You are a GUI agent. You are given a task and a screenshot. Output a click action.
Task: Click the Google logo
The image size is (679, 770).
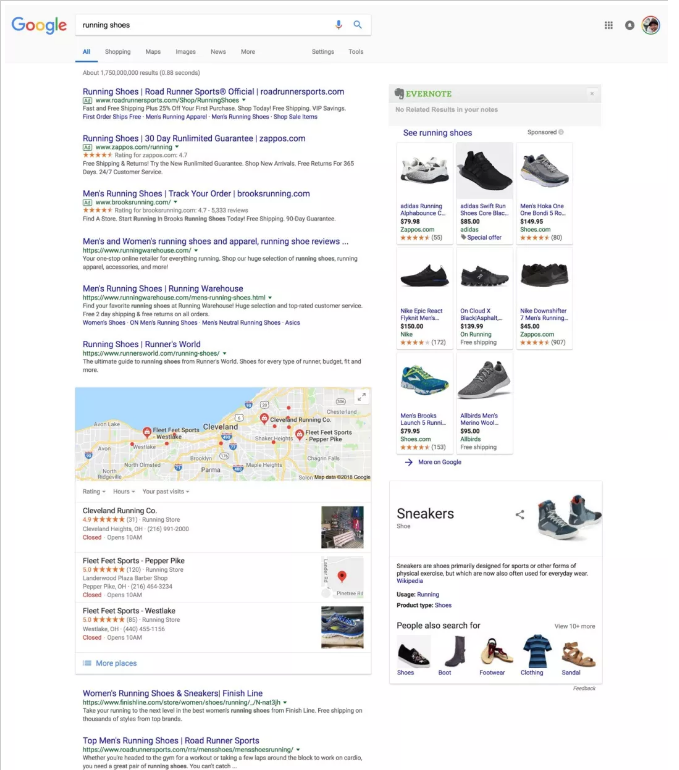pyautogui.click(x=39, y=25)
